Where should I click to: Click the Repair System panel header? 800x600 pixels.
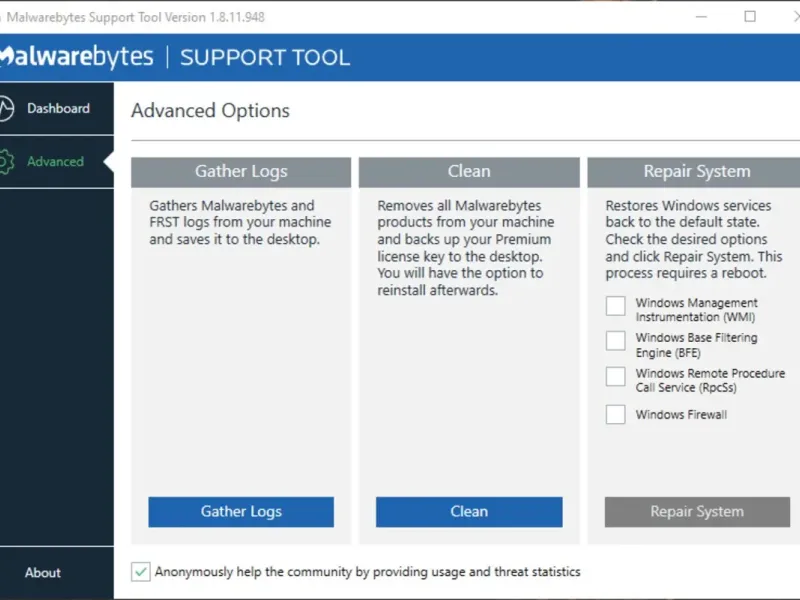point(696,171)
